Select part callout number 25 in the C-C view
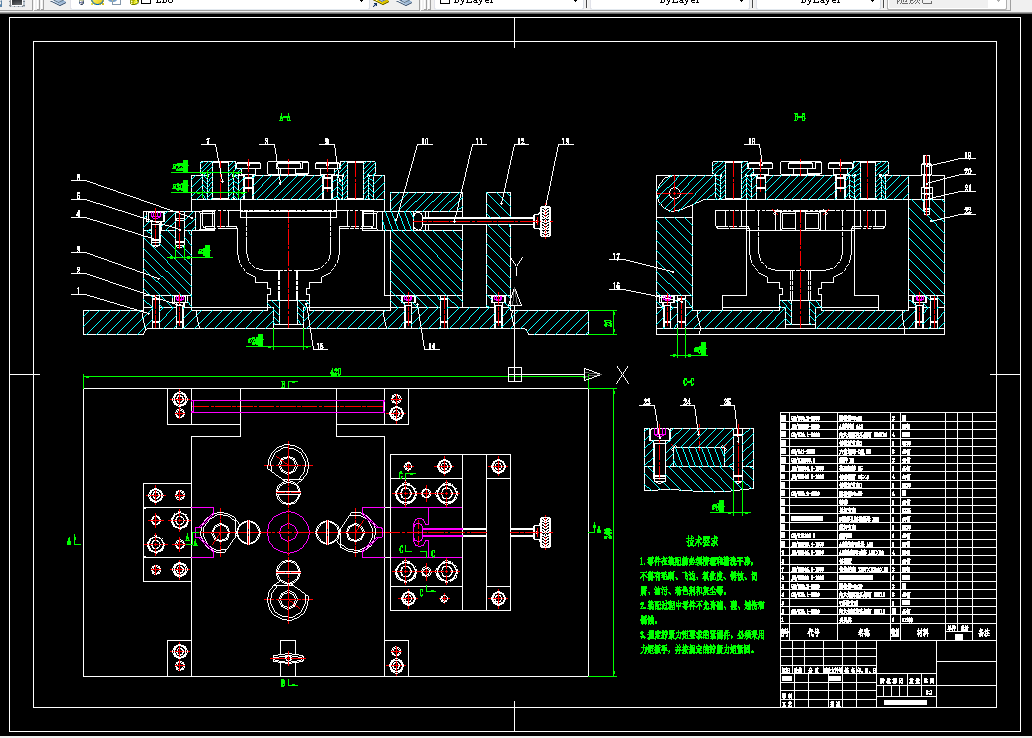 click(x=727, y=402)
